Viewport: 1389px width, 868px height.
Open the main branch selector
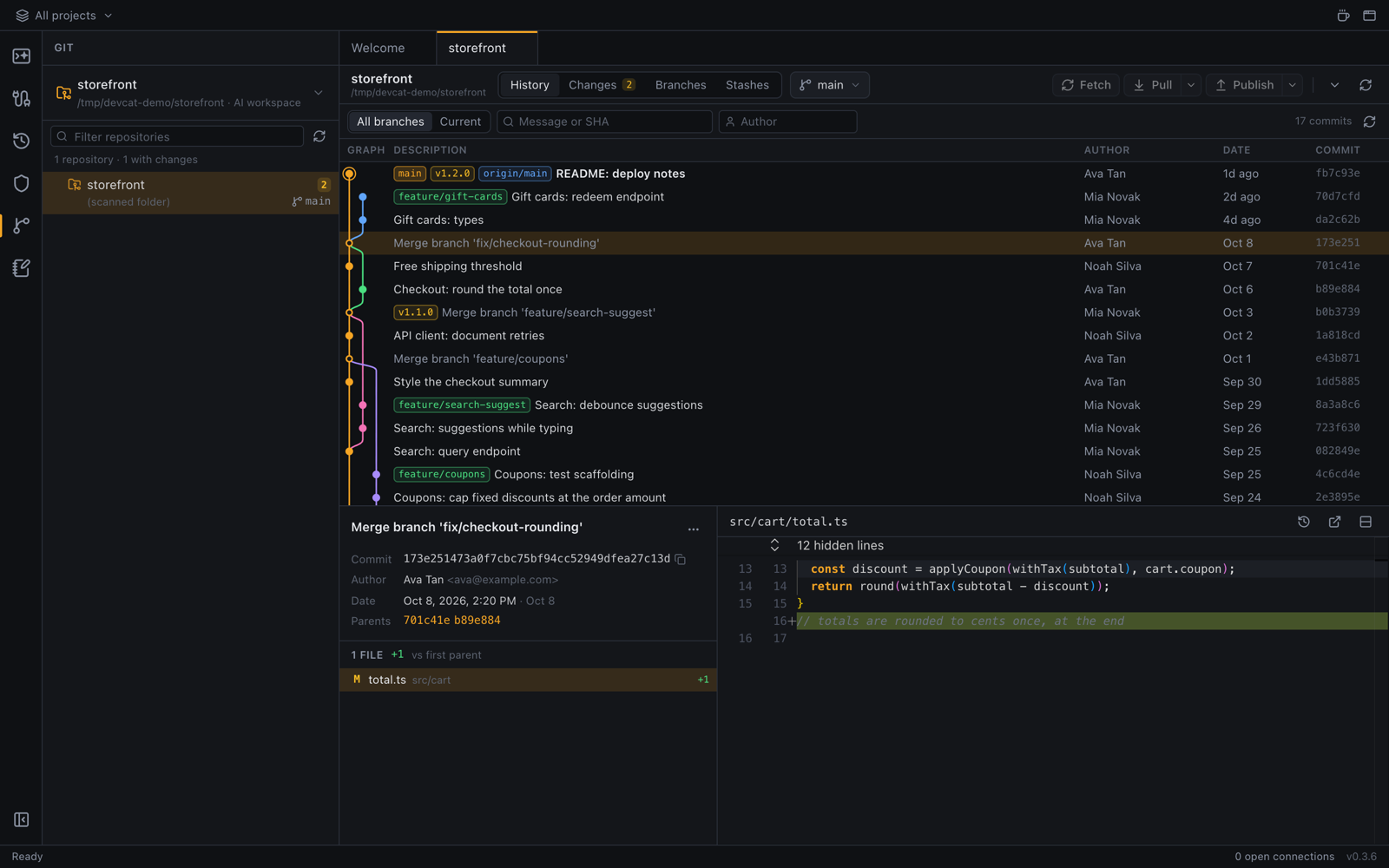830,85
